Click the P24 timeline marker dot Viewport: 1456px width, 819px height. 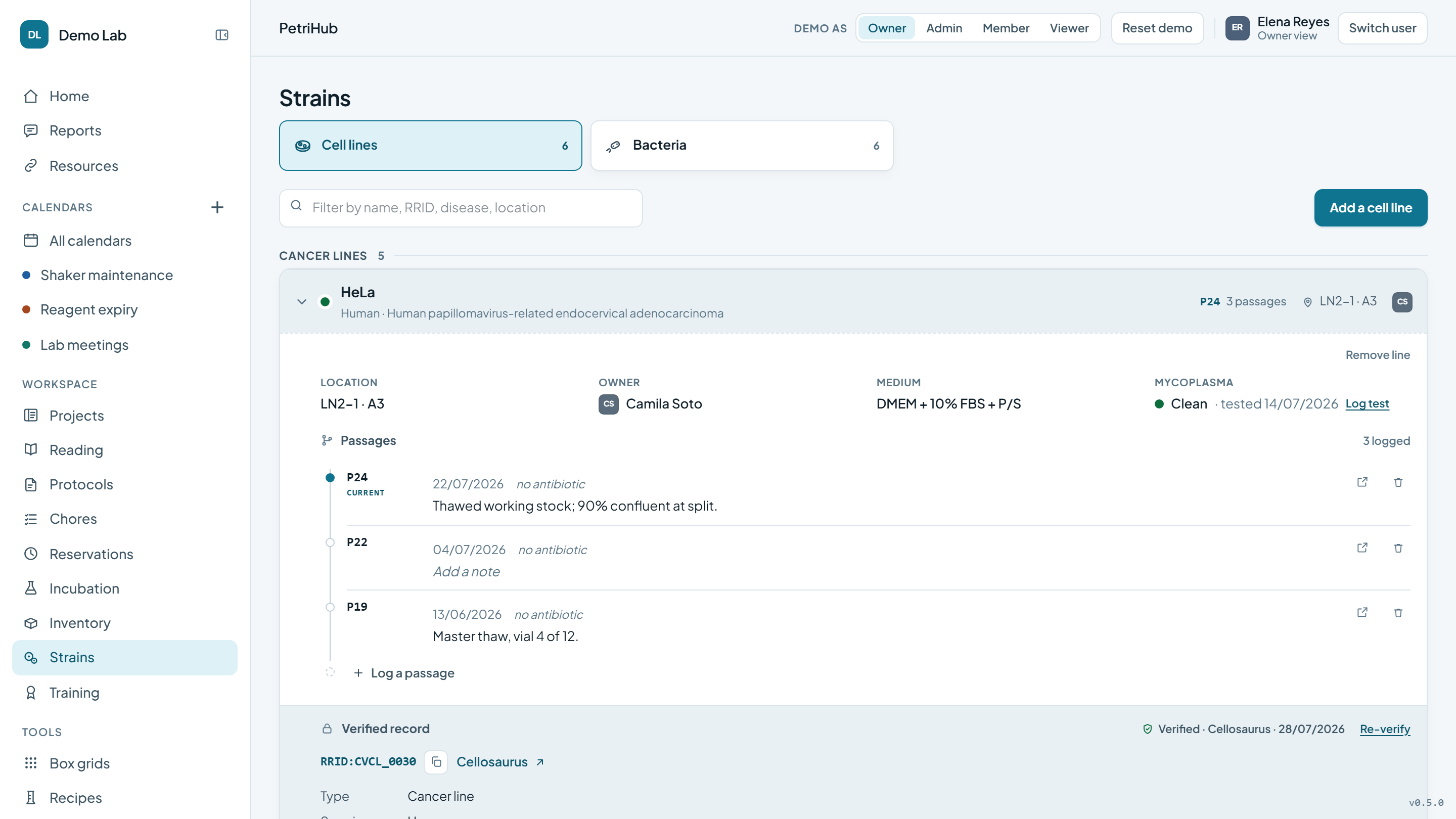330,478
